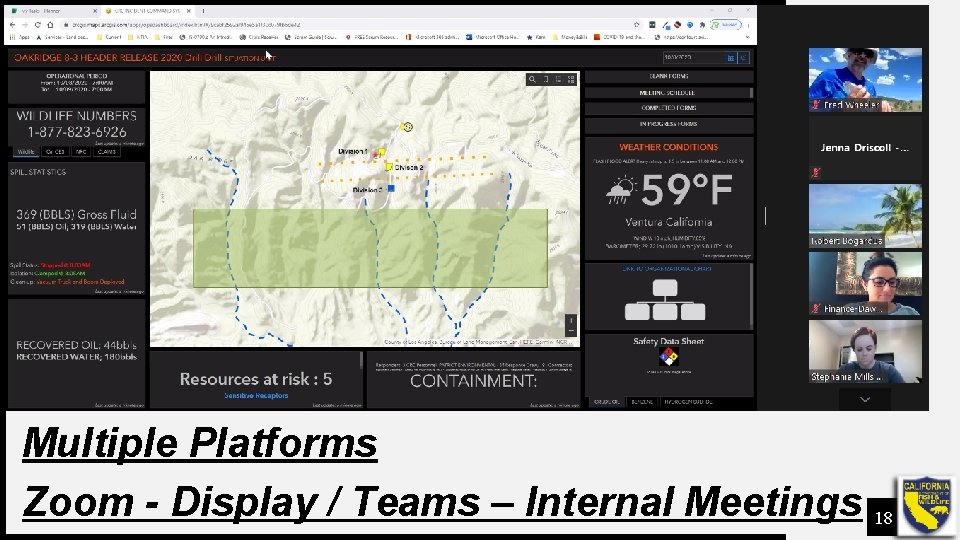Reload the page with the refresh icon

click(37, 25)
